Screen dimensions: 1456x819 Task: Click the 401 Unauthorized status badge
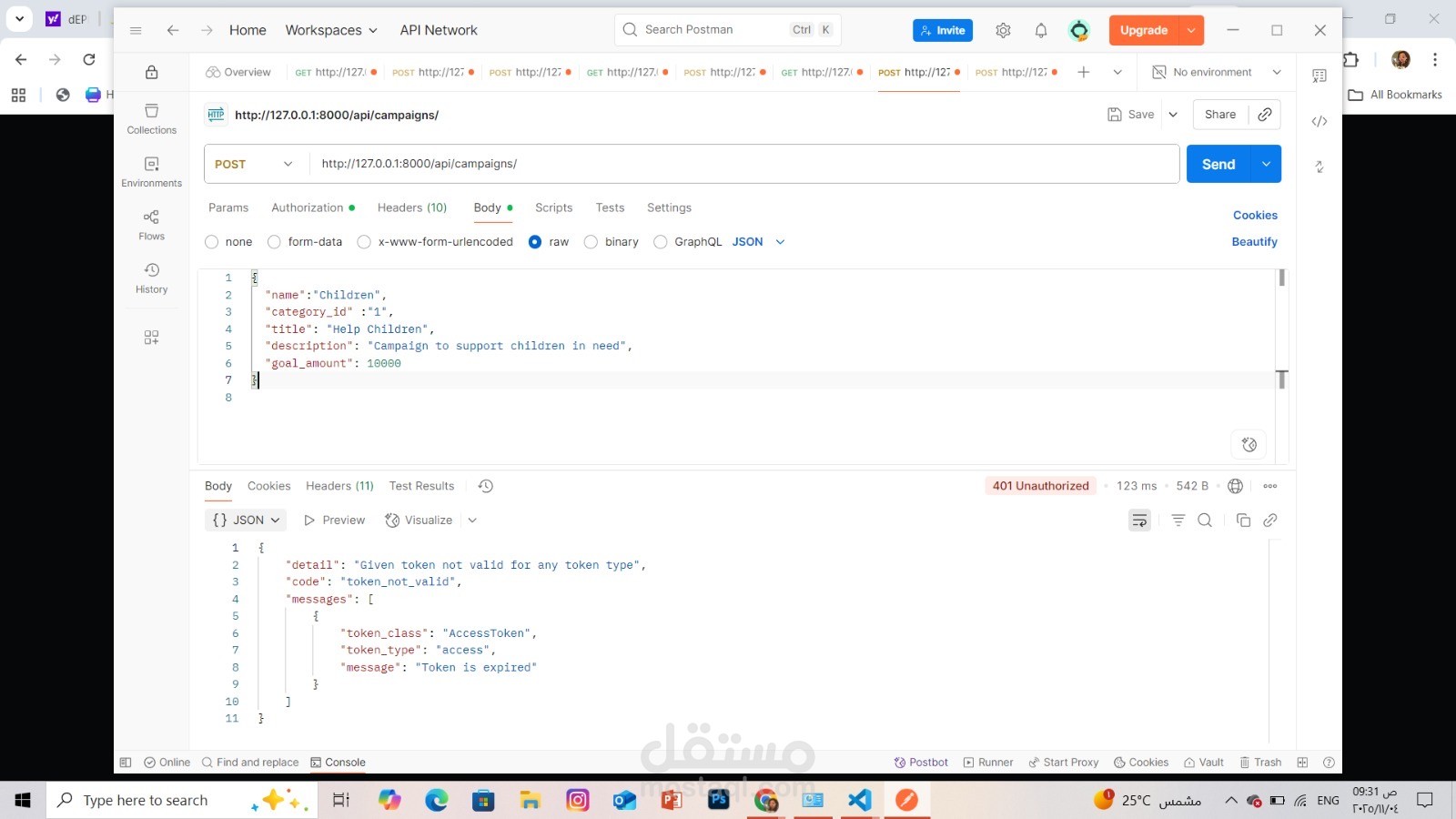[x=1040, y=486]
